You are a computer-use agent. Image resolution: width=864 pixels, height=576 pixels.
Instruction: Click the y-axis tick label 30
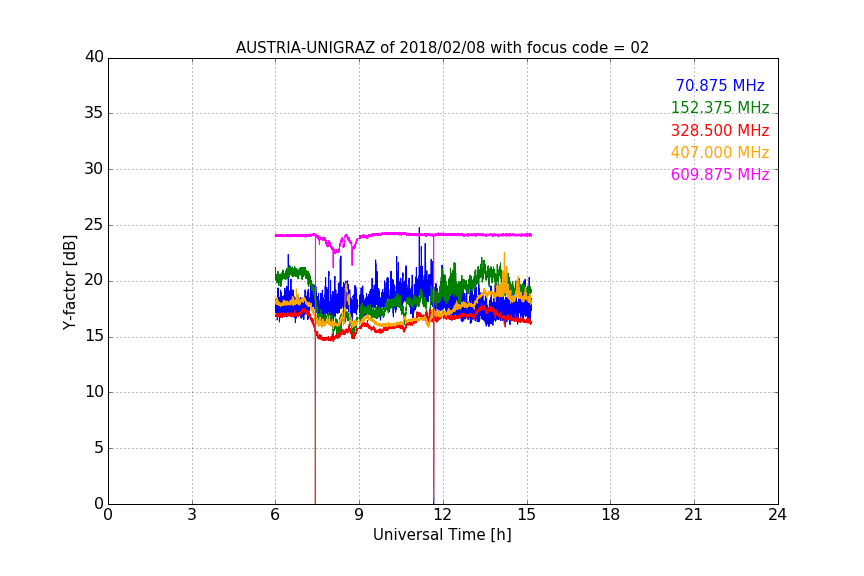[x=94, y=169]
